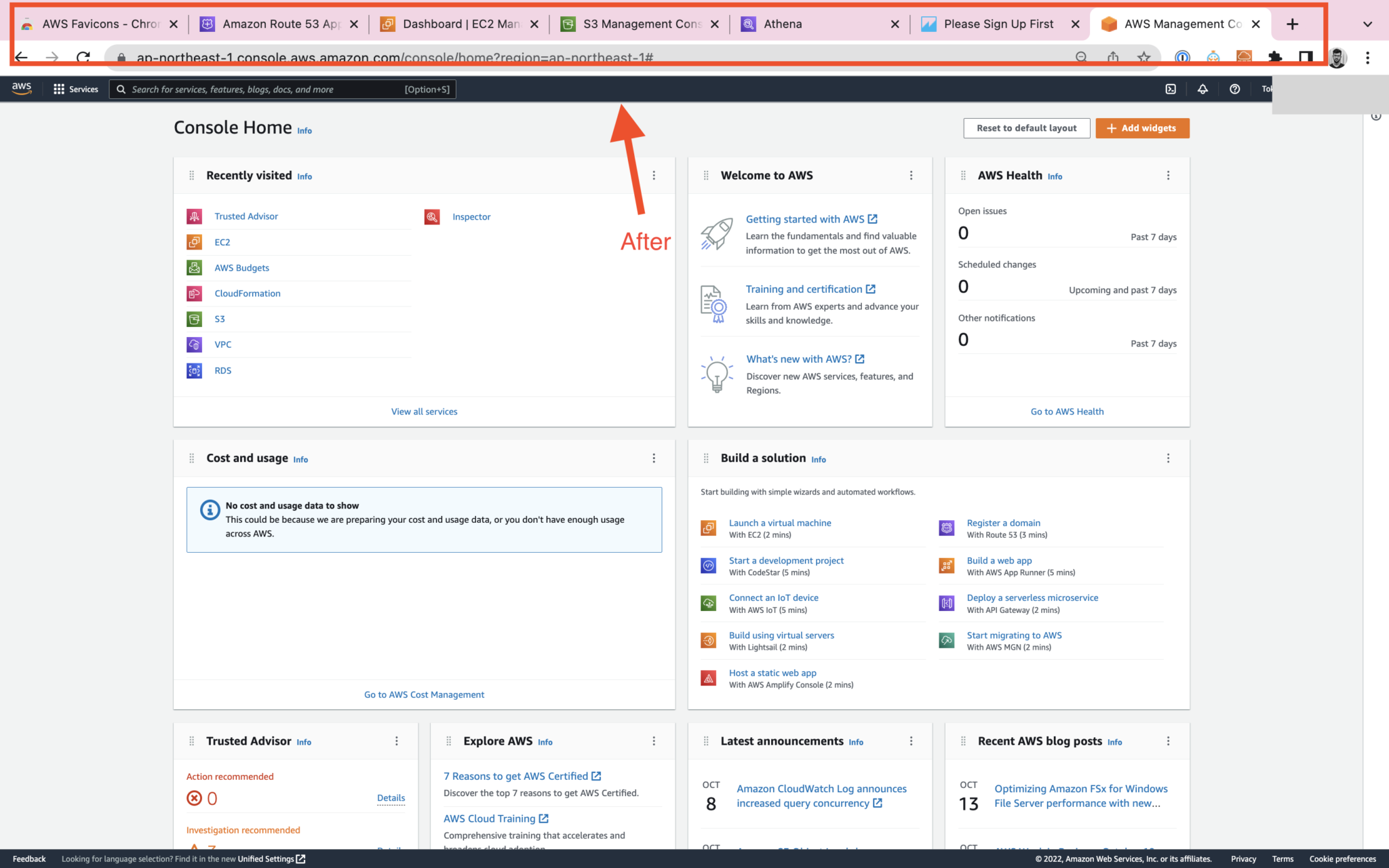Image resolution: width=1389 pixels, height=868 pixels.
Task: Click the CloudFormation service icon
Action: (x=195, y=293)
